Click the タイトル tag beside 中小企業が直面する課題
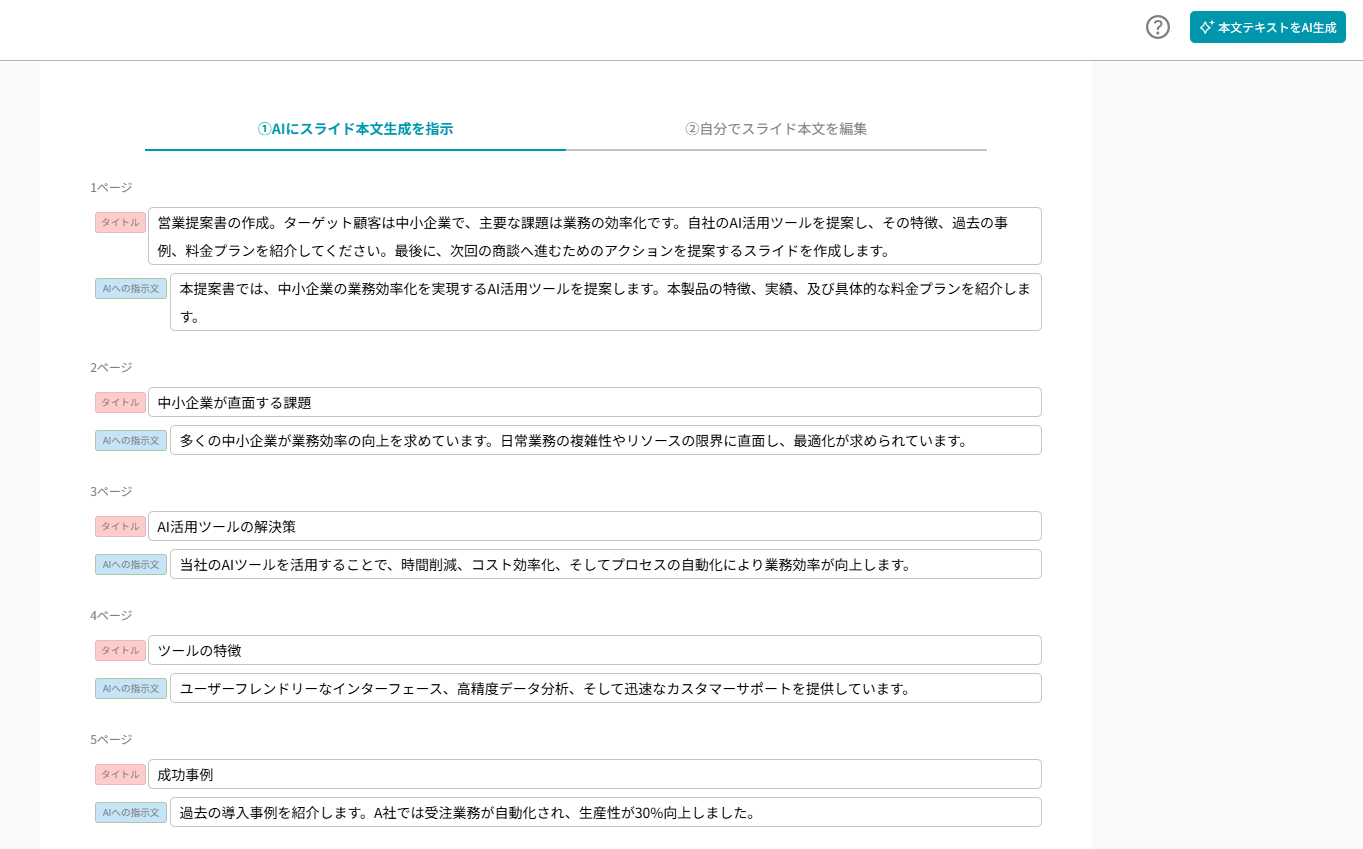 point(120,402)
